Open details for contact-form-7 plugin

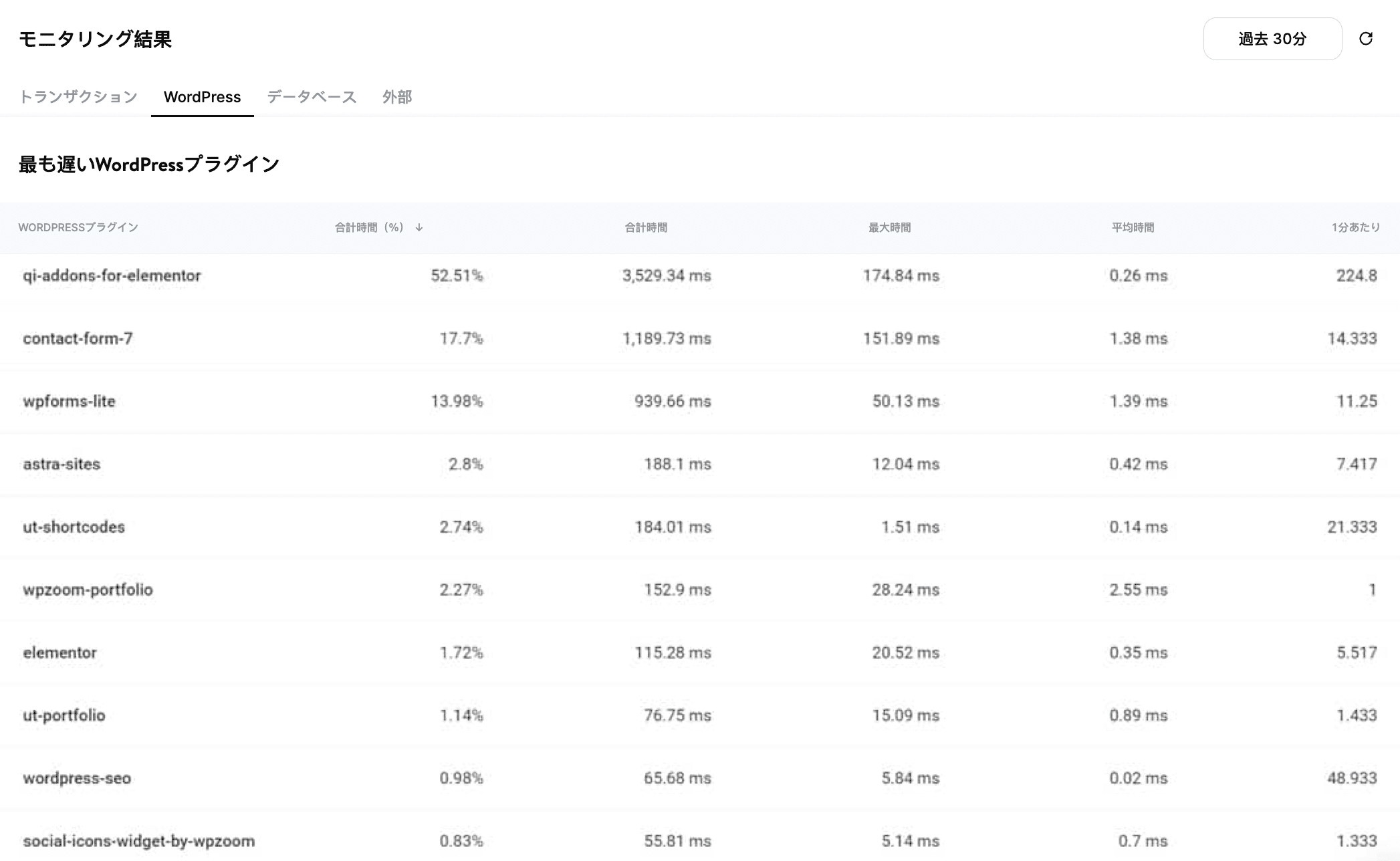[x=78, y=338]
